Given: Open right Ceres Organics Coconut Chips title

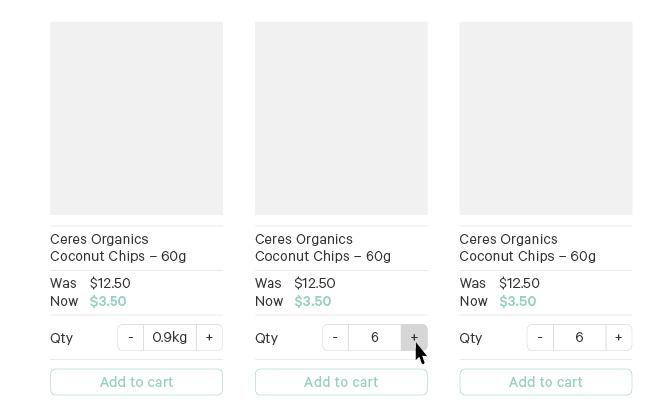Looking at the screenshot, I should (x=527, y=248).
